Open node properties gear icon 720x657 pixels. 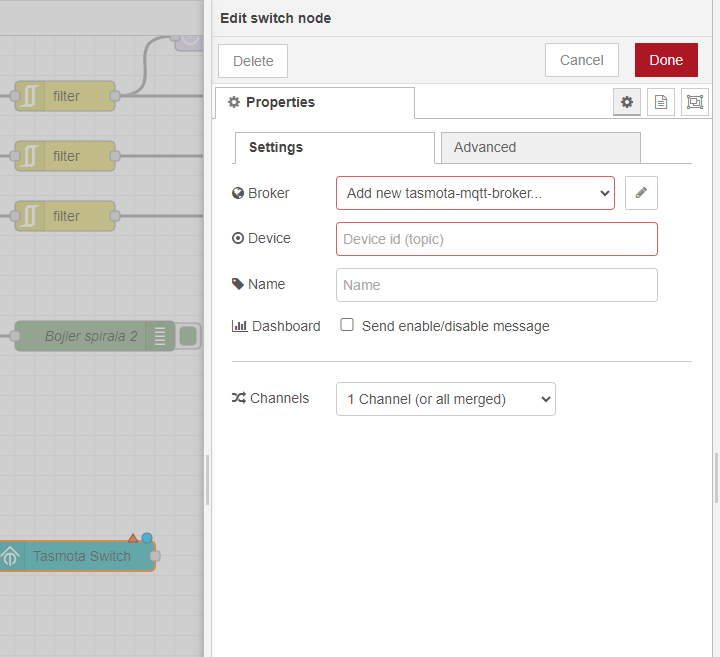(x=627, y=102)
